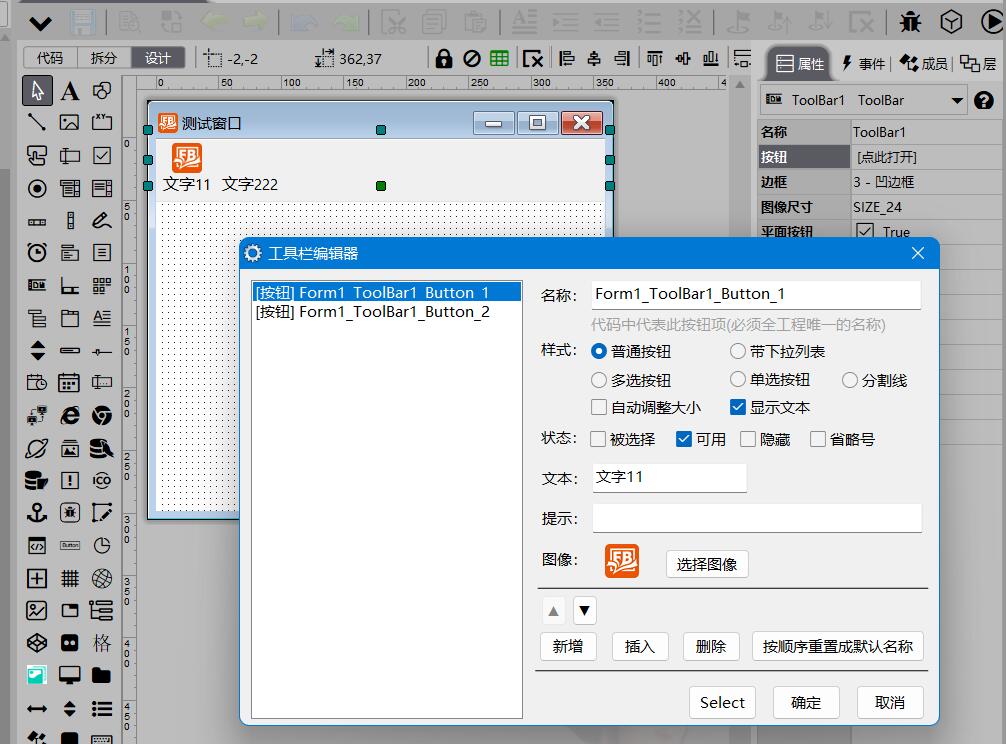Select the radio button control tool
This screenshot has width=1006, height=744.
(36, 187)
